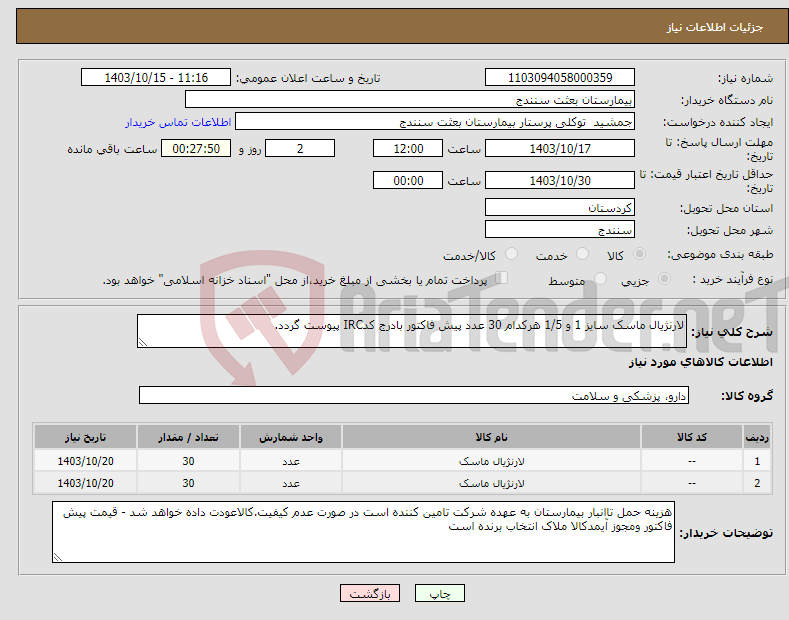Image resolution: width=789 pixels, height=620 pixels.
Task: Click quantity 30 in row 1
Action: pyautogui.click(x=188, y=461)
